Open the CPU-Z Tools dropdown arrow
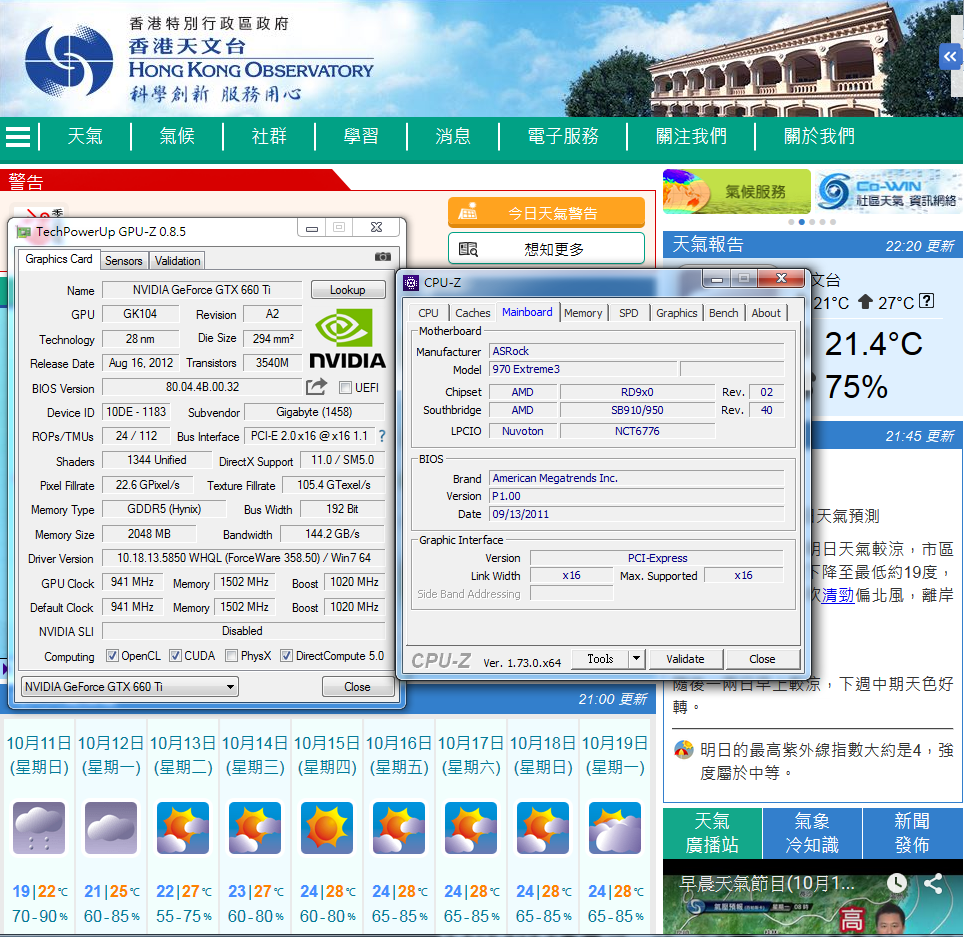Image resolution: width=964 pixels, height=937 pixels. pyautogui.click(x=637, y=658)
